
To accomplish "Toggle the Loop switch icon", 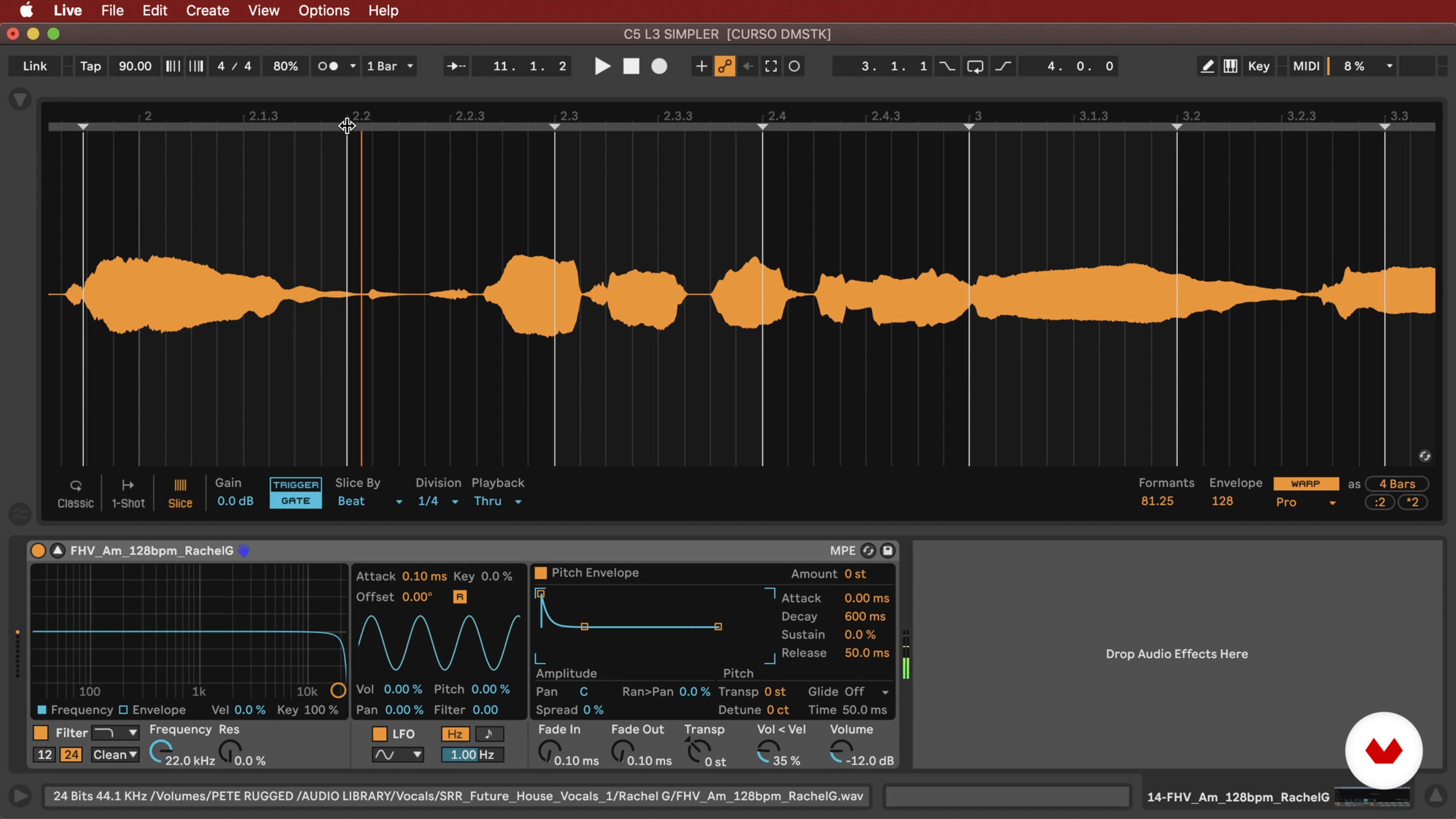I will (x=975, y=66).
